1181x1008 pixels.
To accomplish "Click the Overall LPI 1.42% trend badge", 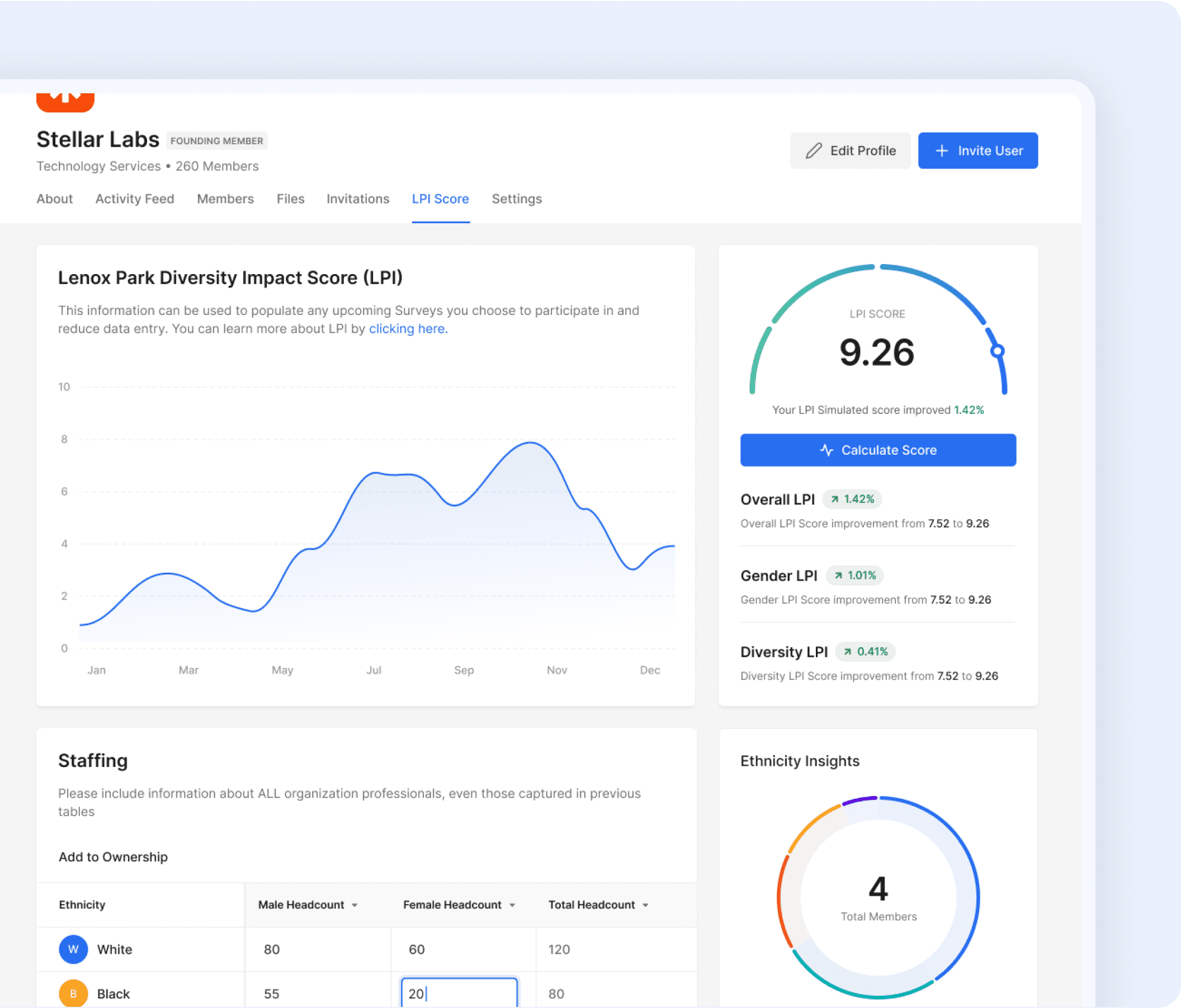I will point(852,499).
